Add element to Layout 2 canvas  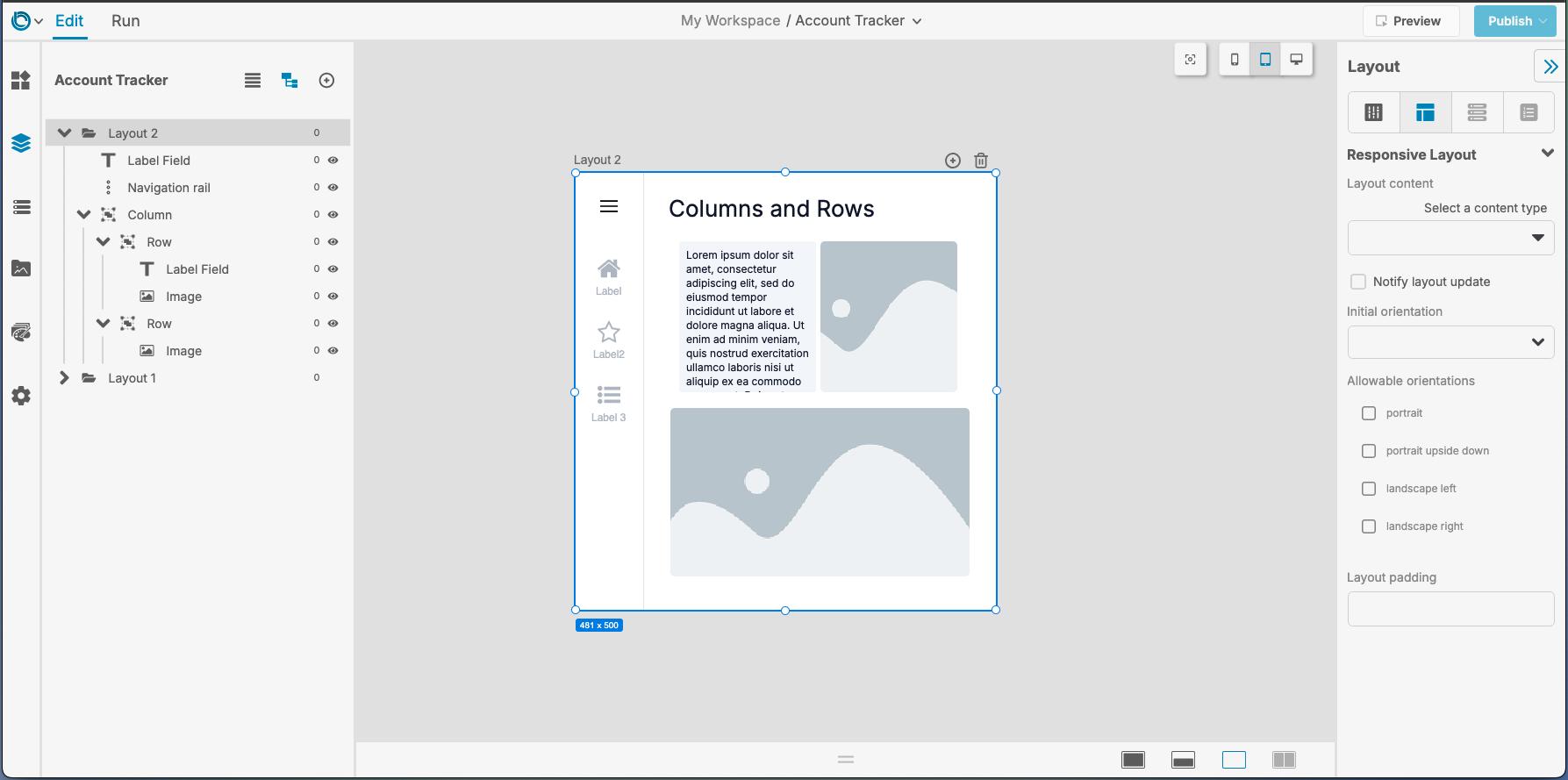pos(953,161)
